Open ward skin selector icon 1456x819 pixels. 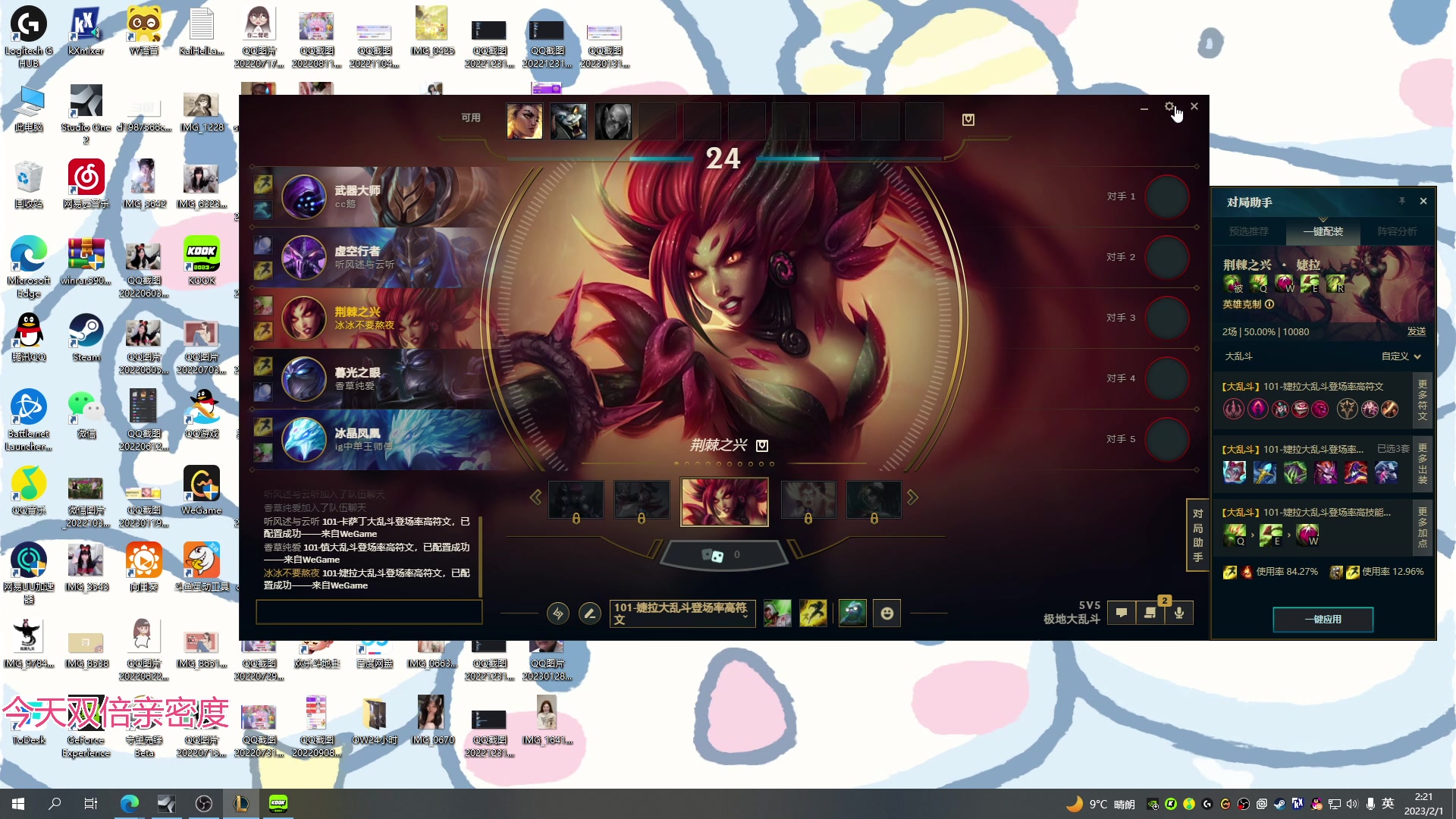click(853, 613)
